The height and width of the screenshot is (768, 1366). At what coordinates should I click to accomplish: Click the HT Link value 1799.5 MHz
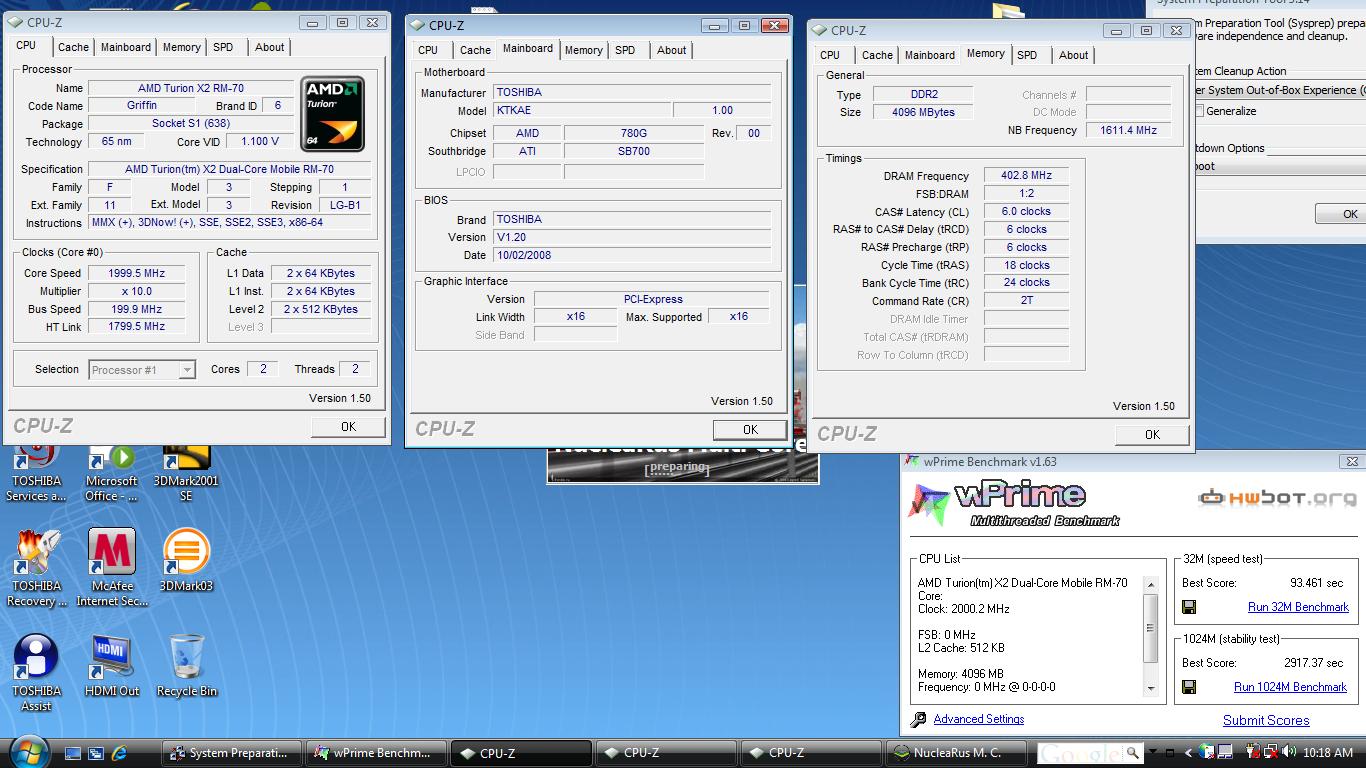tap(137, 327)
